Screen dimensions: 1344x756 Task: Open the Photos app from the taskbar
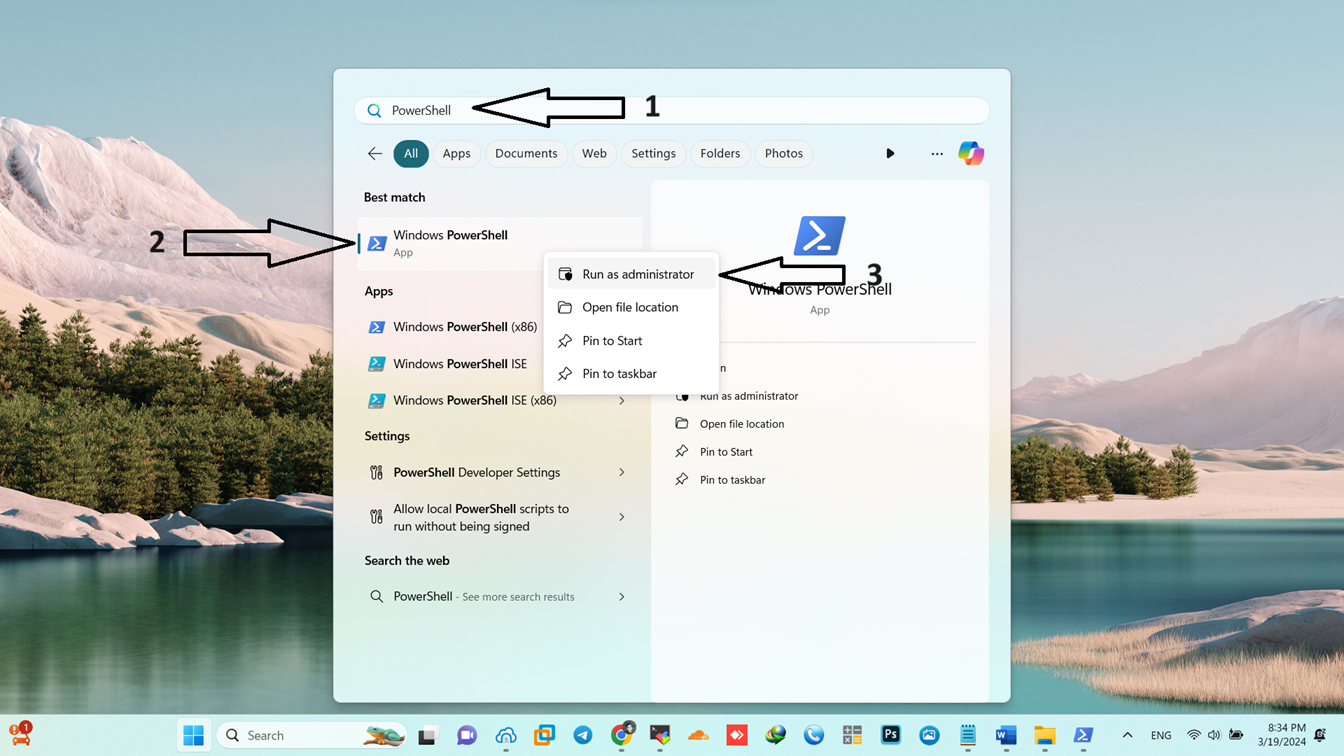pyautogui.click(x=929, y=736)
